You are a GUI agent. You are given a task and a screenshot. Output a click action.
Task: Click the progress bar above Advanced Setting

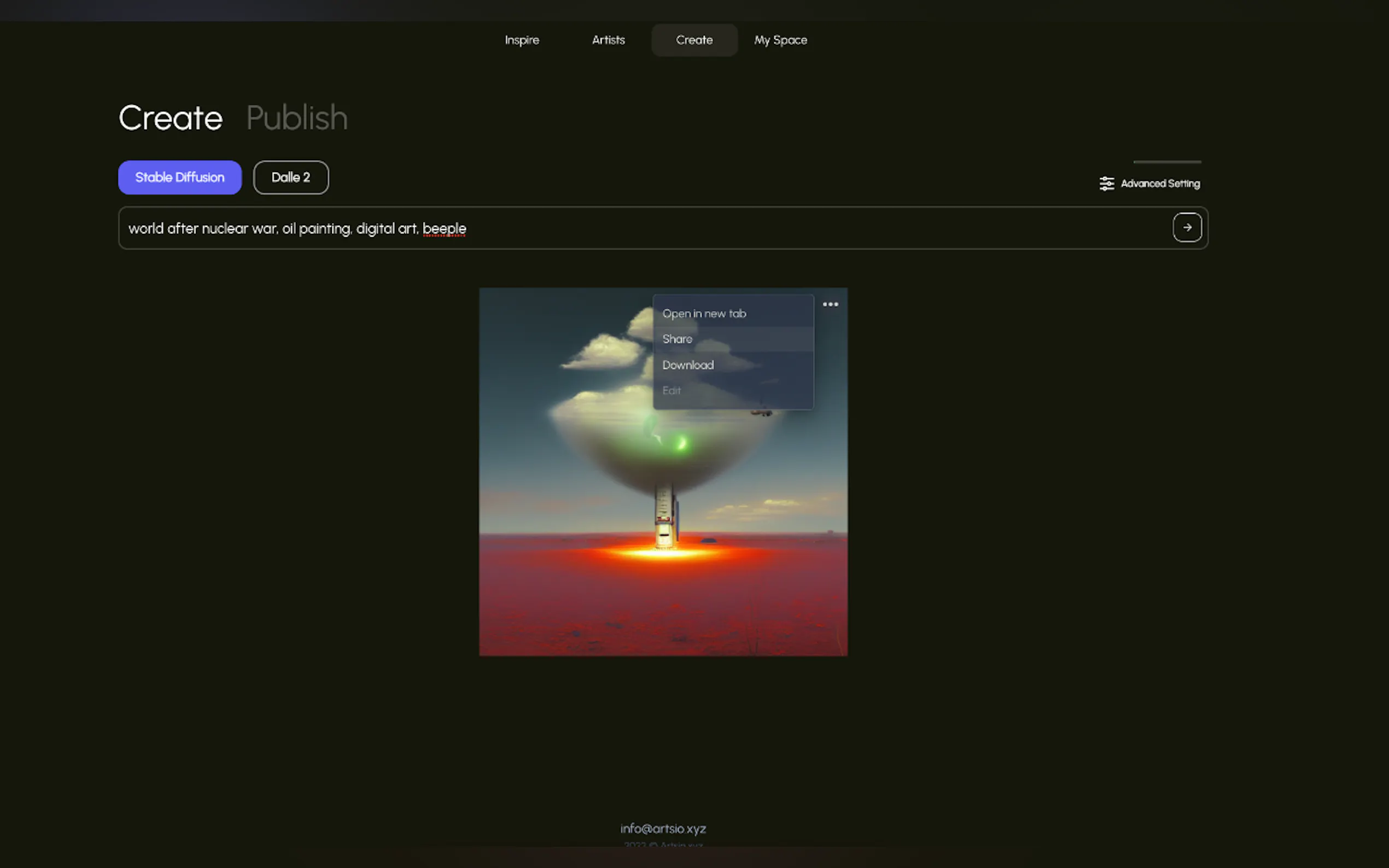tap(1166, 162)
